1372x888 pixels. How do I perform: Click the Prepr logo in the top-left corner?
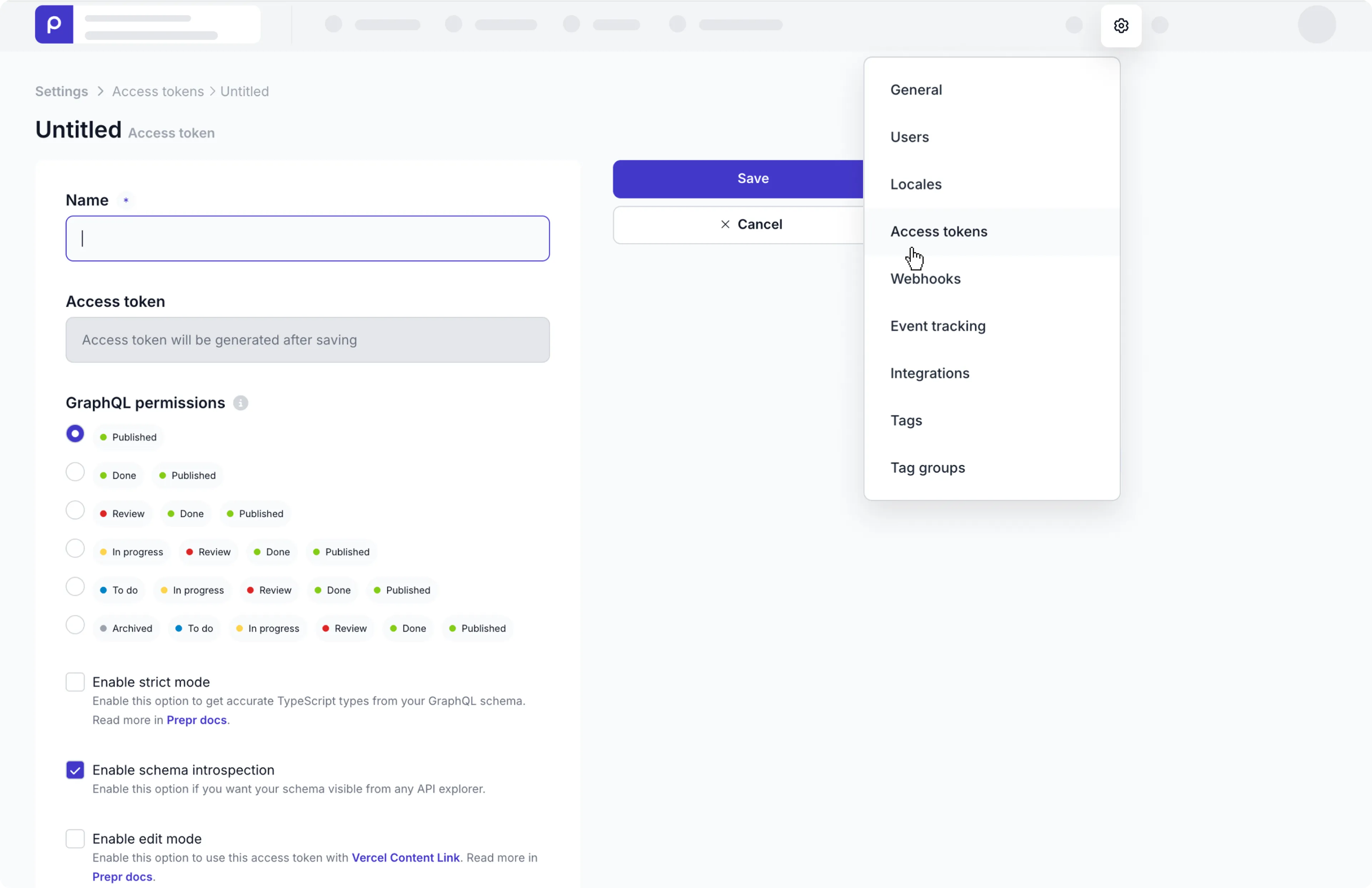(x=54, y=24)
